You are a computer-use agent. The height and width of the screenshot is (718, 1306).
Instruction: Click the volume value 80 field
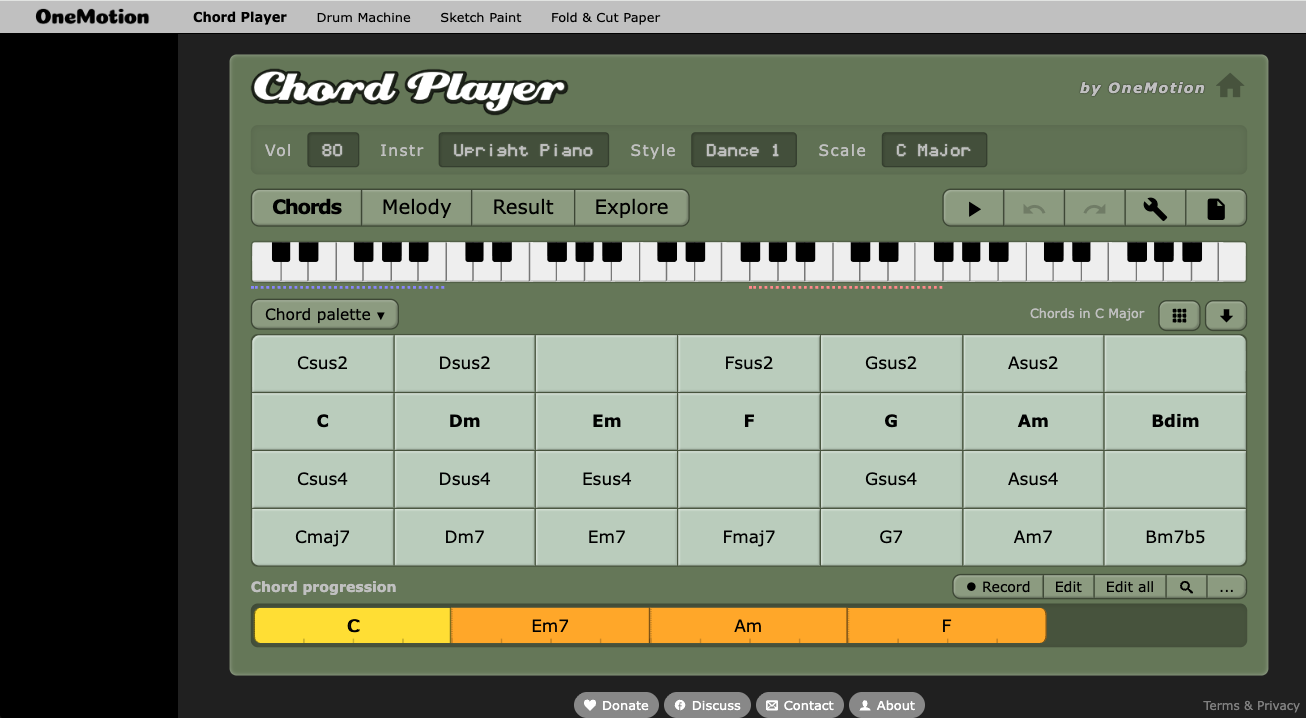pyautogui.click(x=332, y=150)
